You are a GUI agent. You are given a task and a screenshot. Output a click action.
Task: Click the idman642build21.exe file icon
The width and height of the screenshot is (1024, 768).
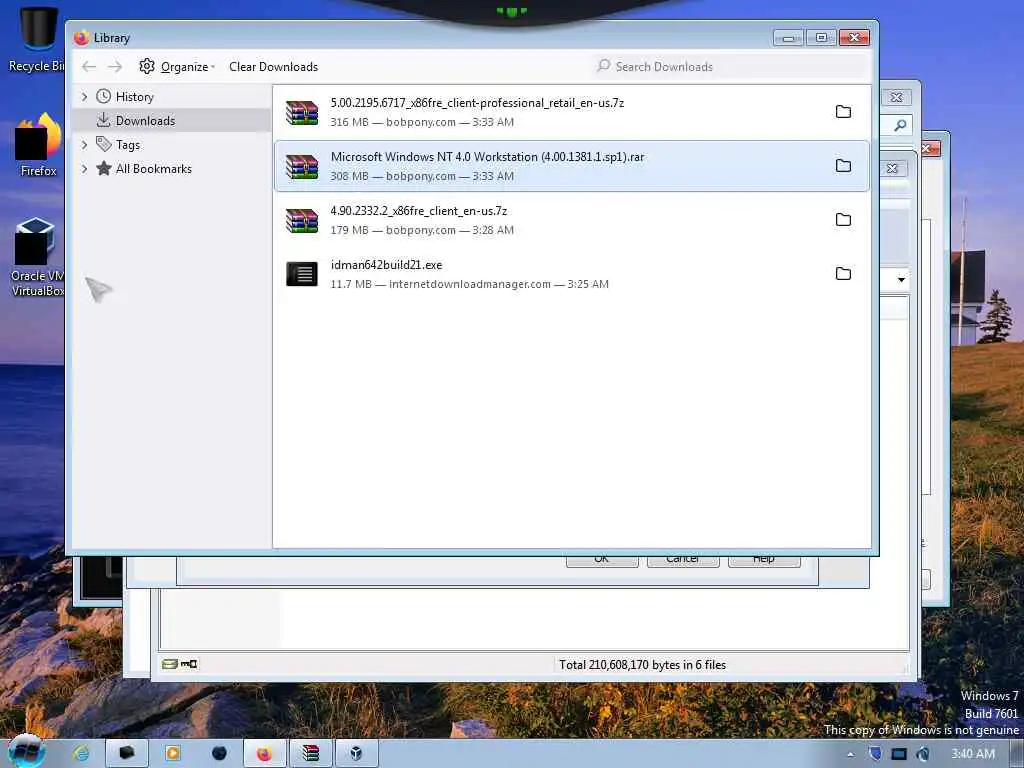pos(302,274)
